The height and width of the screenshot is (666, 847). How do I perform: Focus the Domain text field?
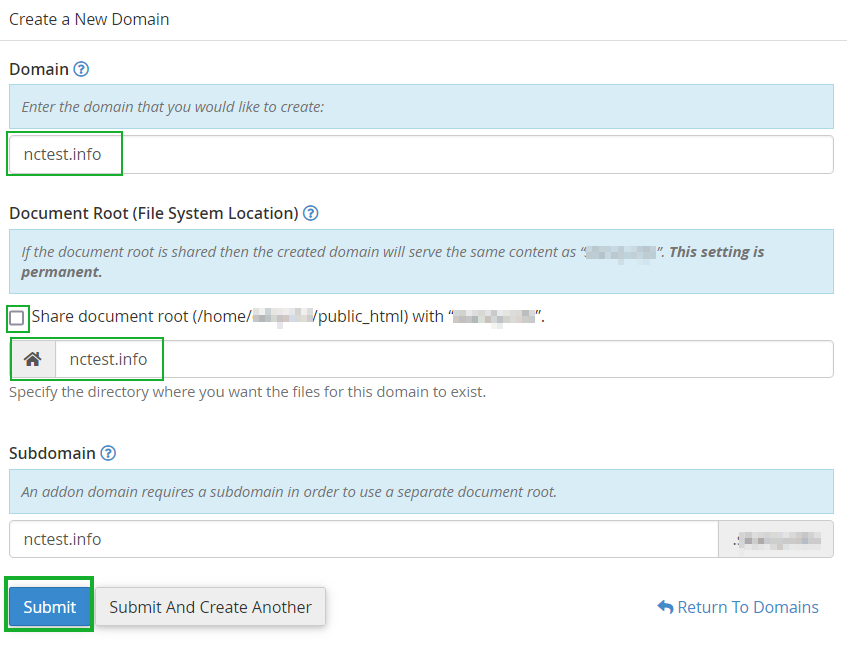(x=420, y=154)
